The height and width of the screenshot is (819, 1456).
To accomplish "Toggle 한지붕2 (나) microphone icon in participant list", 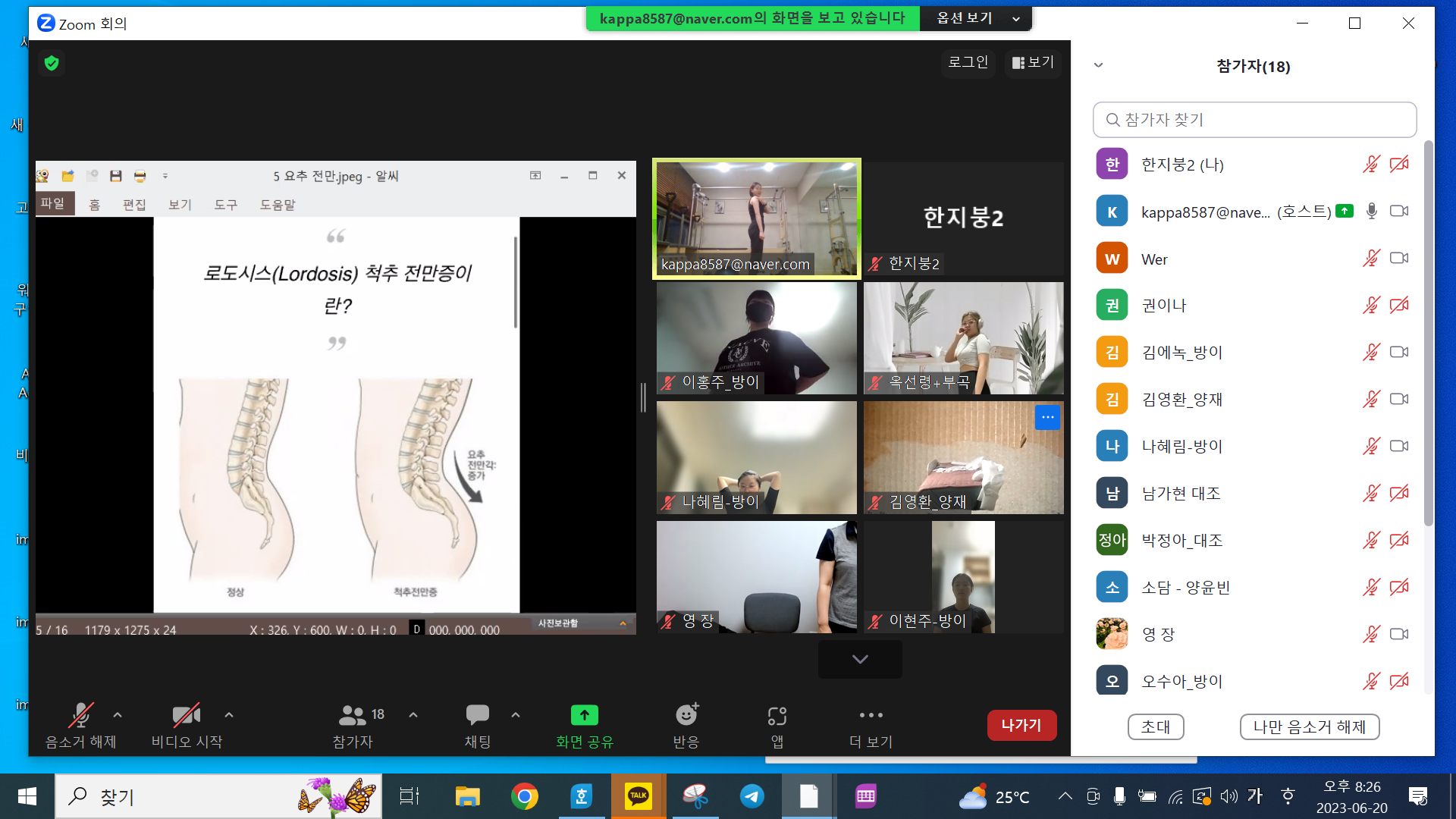I will pyautogui.click(x=1371, y=165).
